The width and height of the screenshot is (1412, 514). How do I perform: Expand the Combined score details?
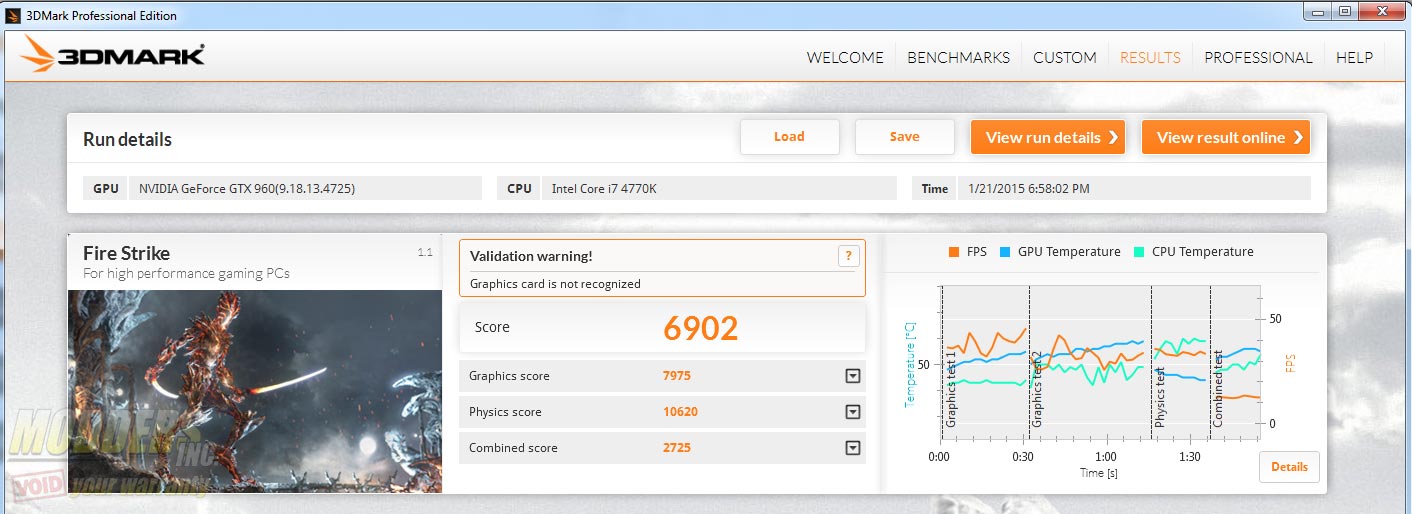(853, 448)
